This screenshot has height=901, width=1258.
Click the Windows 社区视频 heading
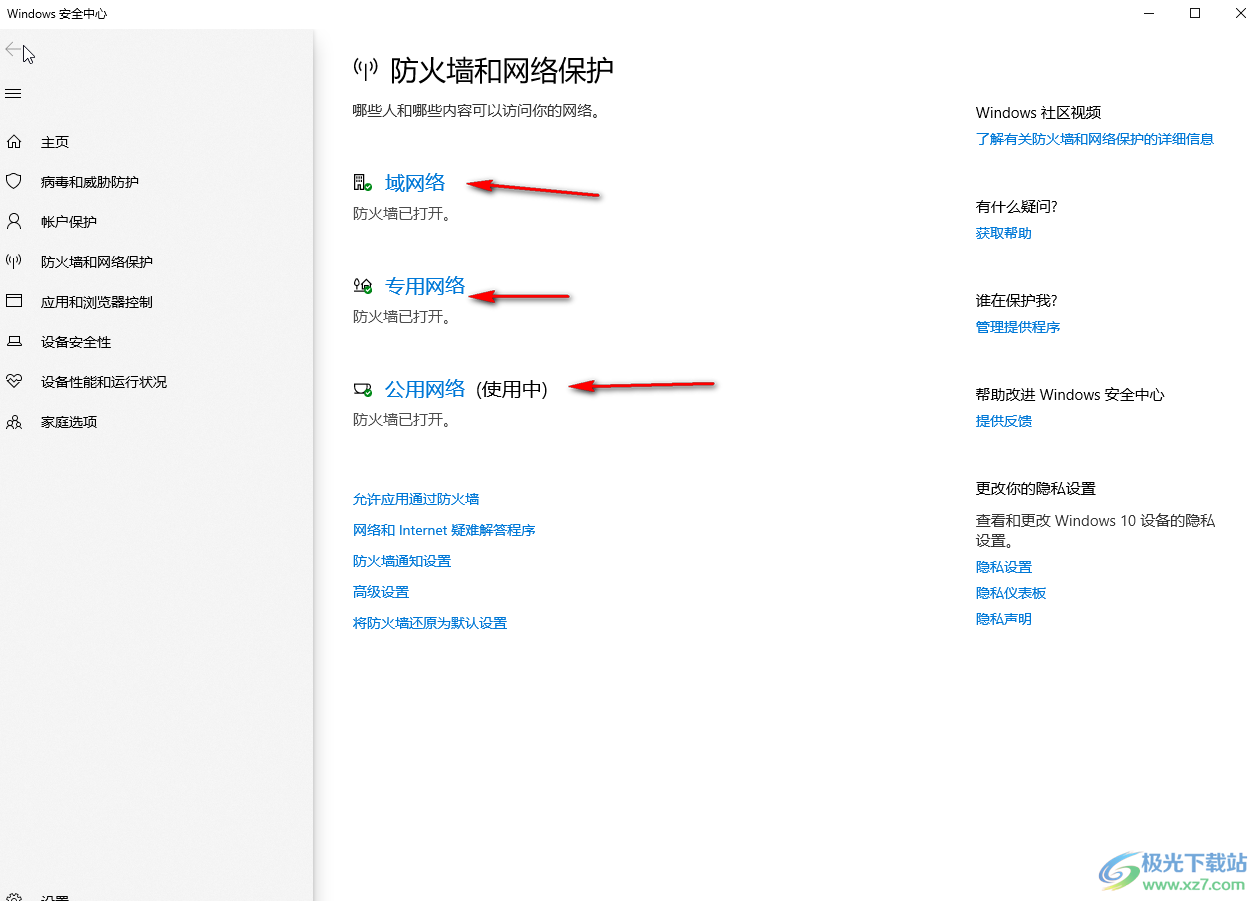tap(1039, 113)
